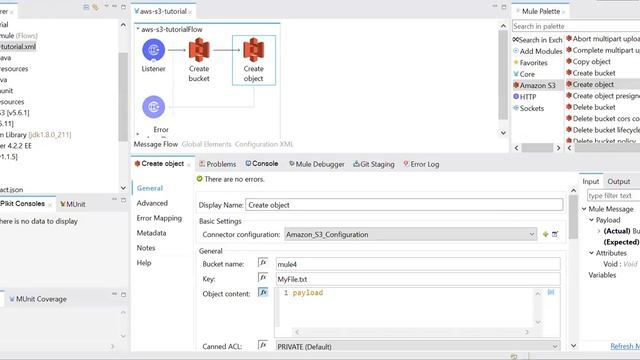This screenshot has width=640, height=360.
Task: Open Metadata section in properties
Action: tap(151, 233)
